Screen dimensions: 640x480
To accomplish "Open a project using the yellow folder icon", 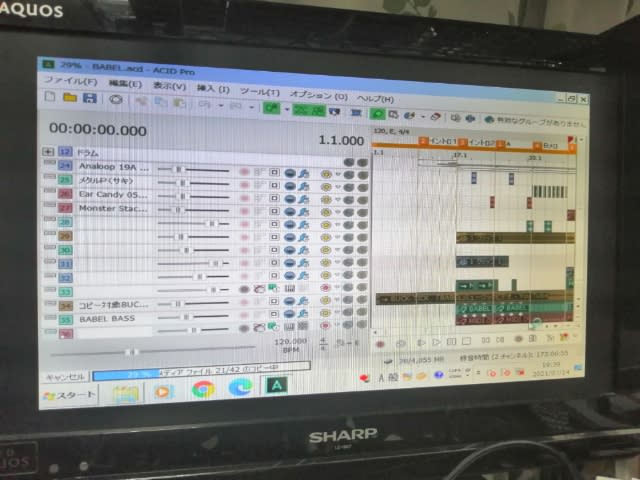I will click(x=70, y=98).
